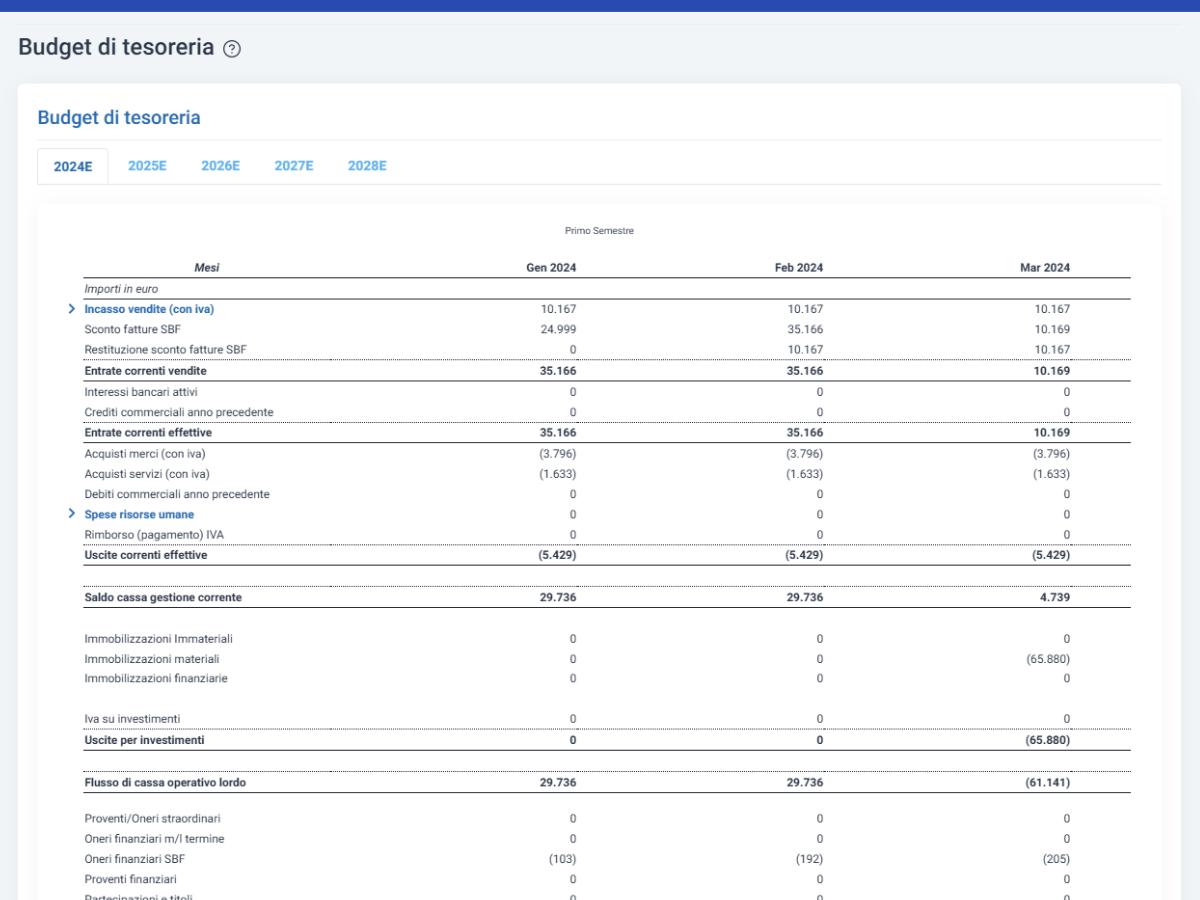Click the Incasso vendite (con iva) link
The width and height of the screenshot is (1200, 900).
point(149,309)
